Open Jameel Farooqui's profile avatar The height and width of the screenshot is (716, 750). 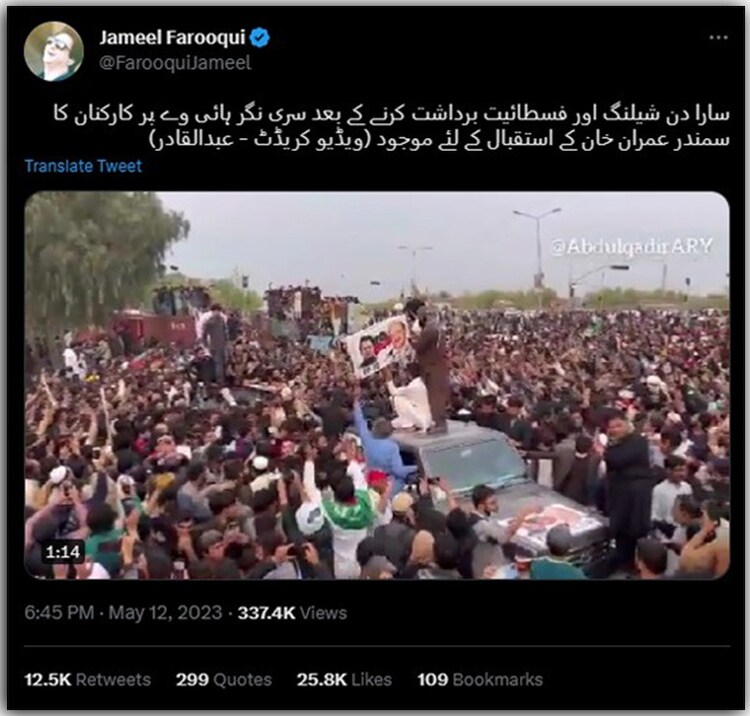(54, 51)
